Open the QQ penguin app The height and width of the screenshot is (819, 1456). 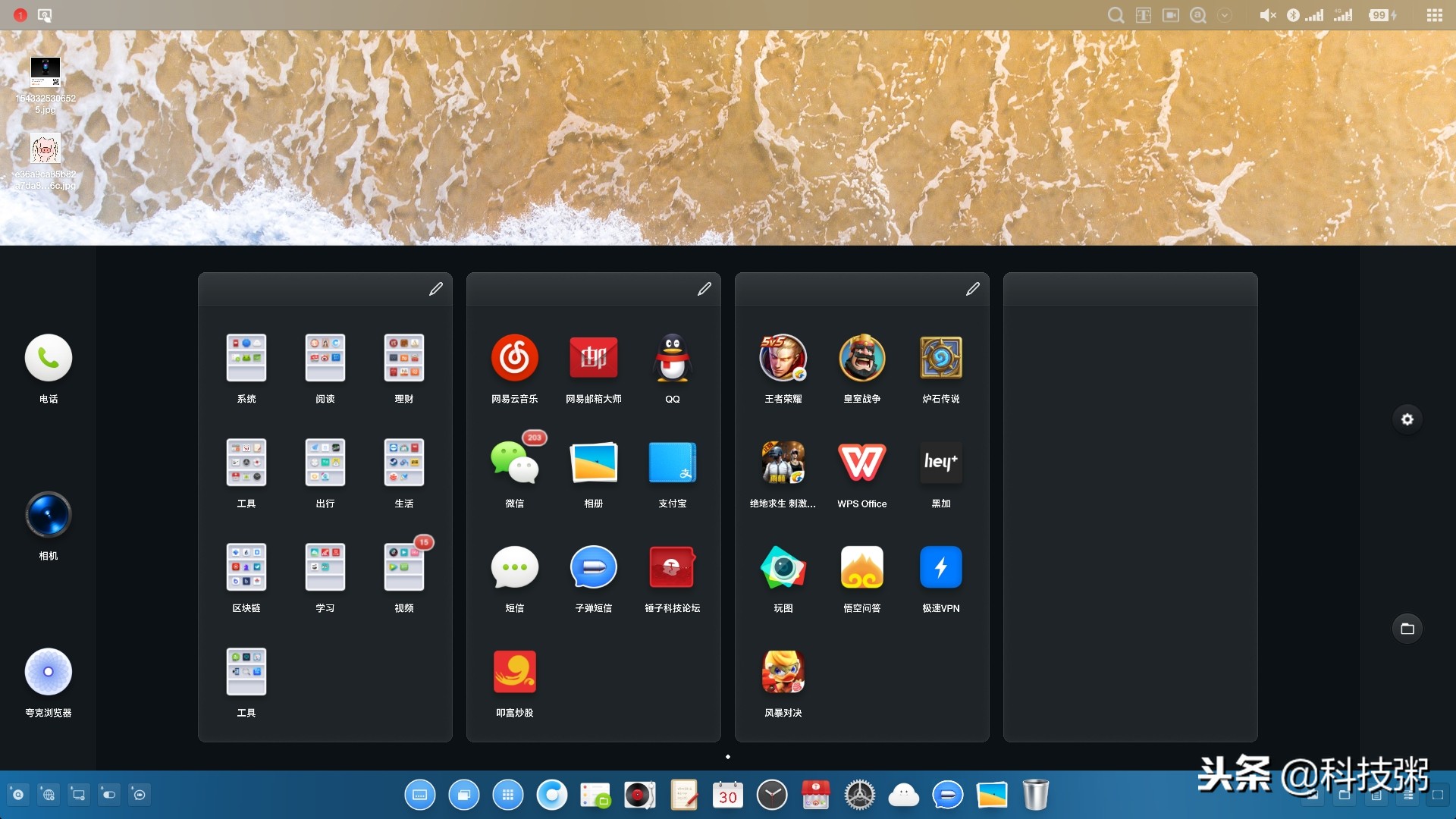(672, 358)
